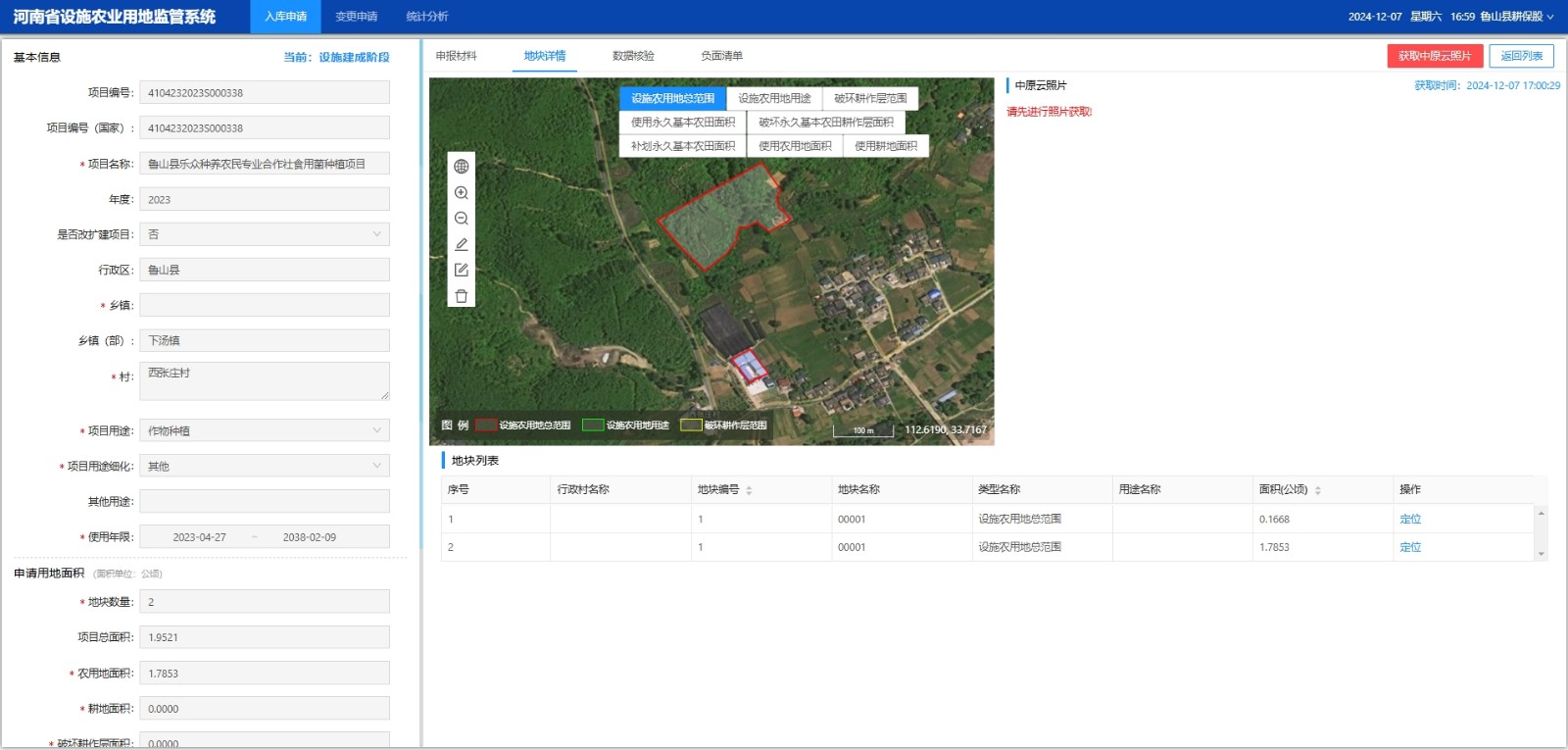Click the trash delete icon on map

point(462,296)
